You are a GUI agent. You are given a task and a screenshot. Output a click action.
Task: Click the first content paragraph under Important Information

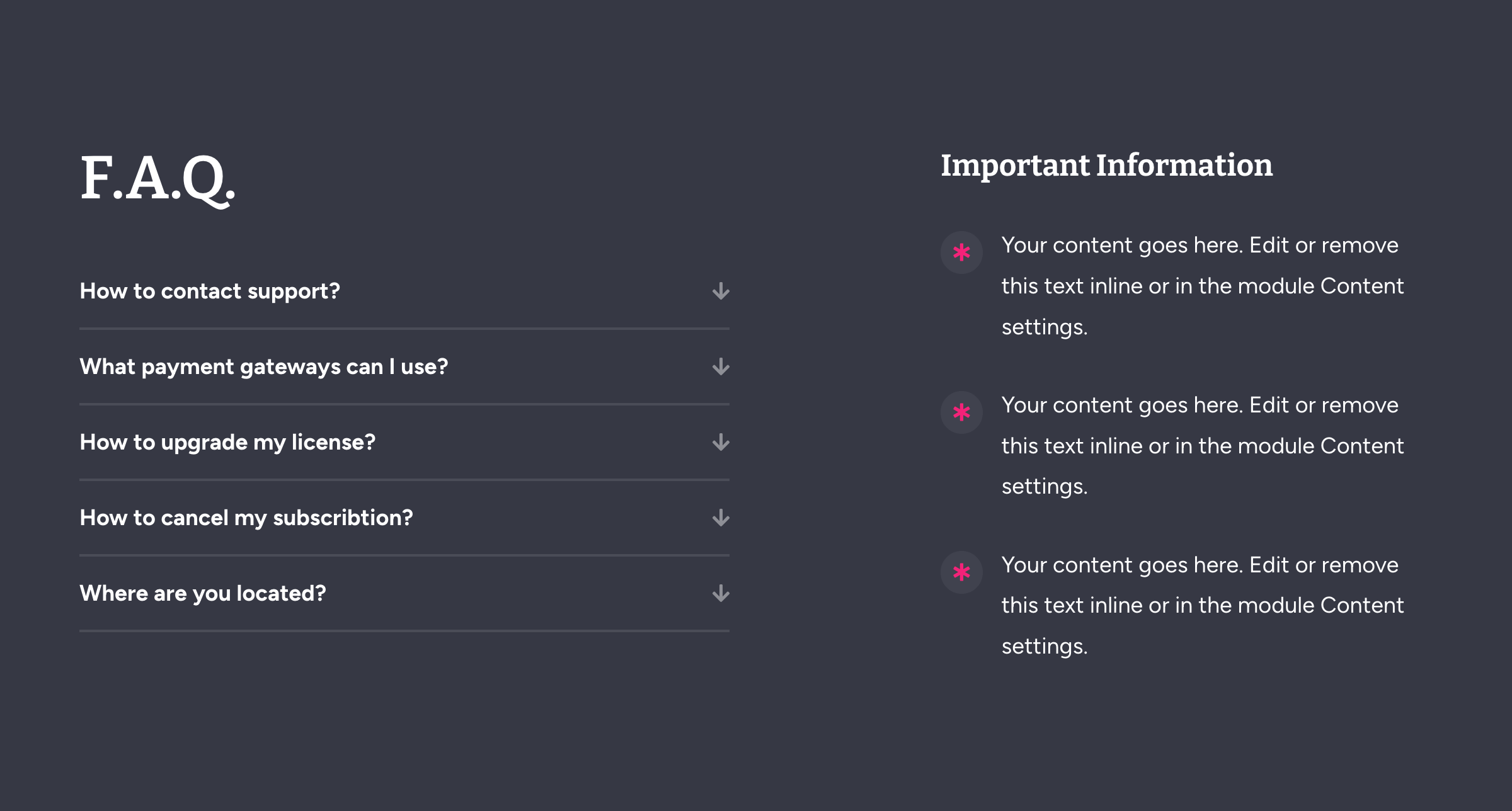click(x=1203, y=286)
